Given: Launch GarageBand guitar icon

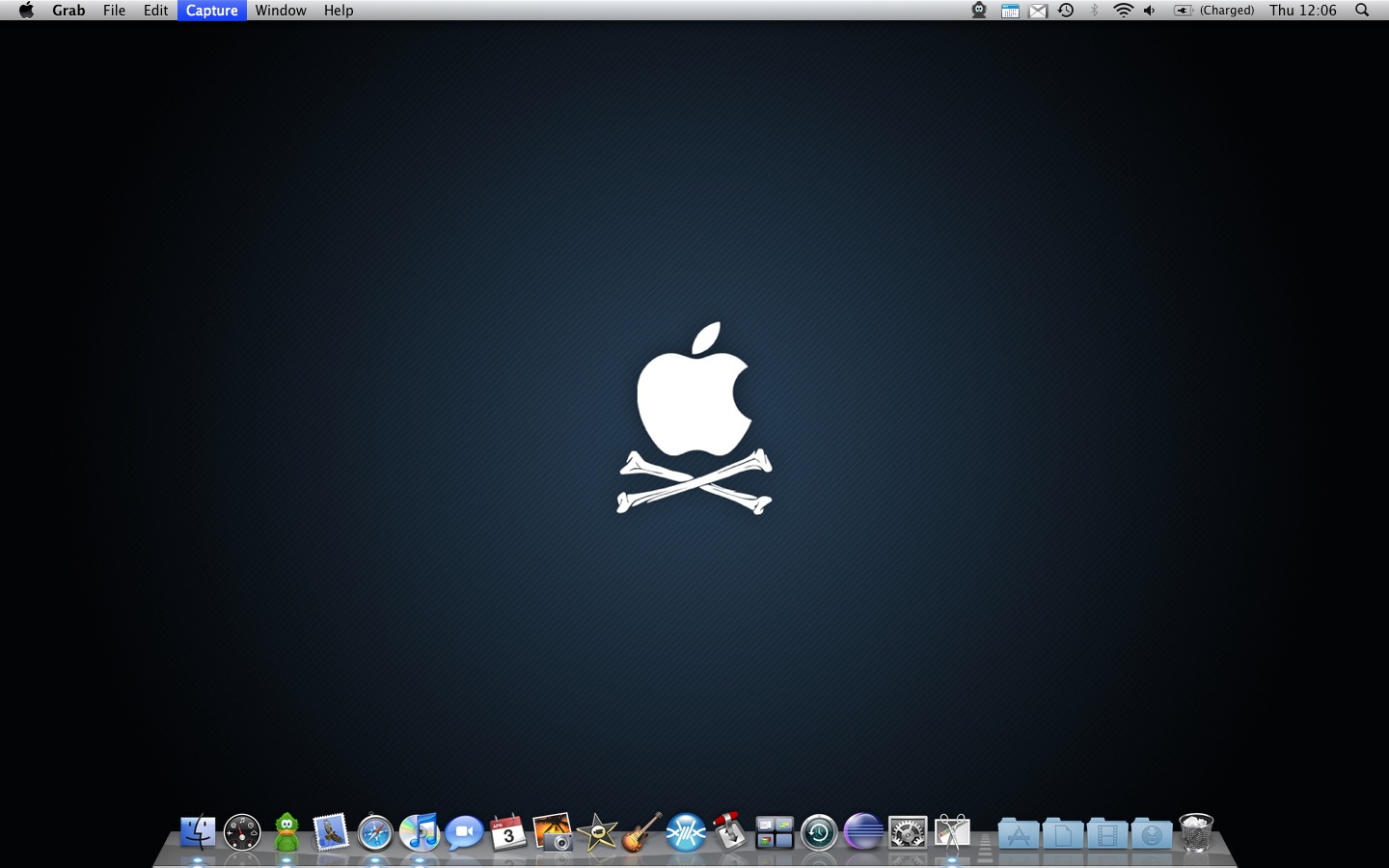Looking at the screenshot, I should [641, 831].
